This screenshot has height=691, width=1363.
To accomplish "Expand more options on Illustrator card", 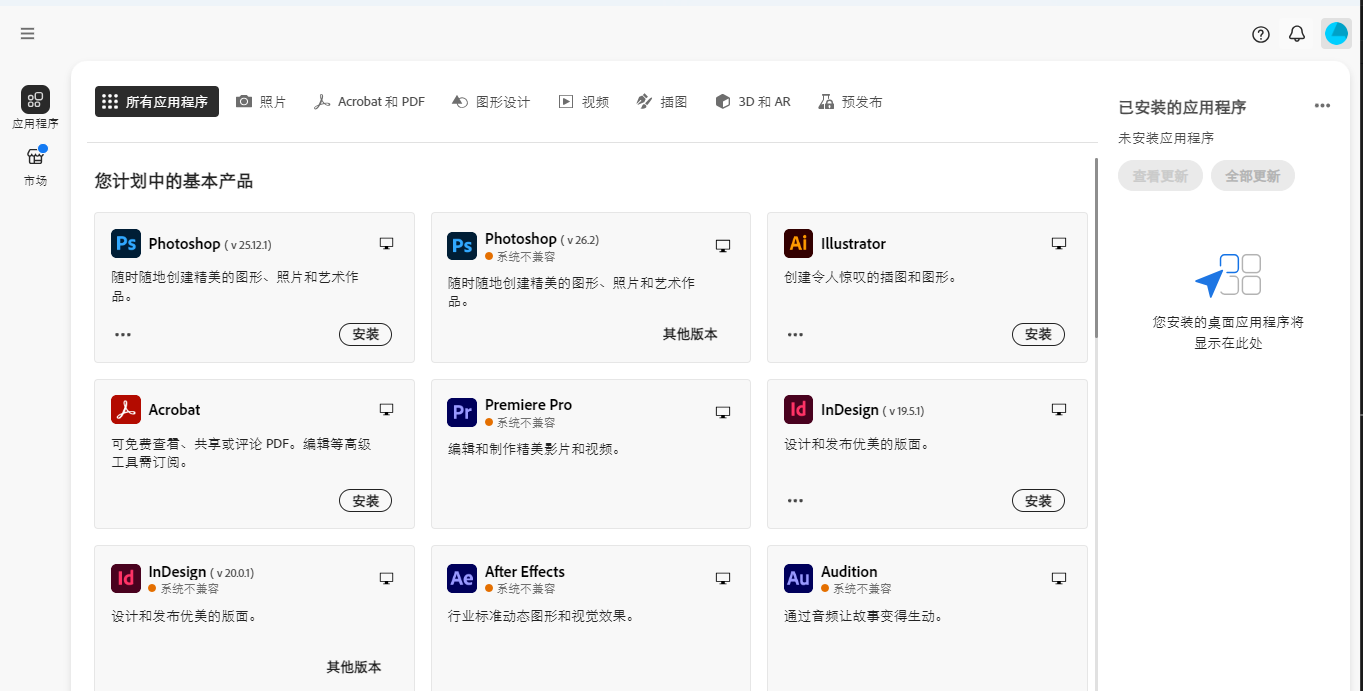I will click(x=795, y=335).
